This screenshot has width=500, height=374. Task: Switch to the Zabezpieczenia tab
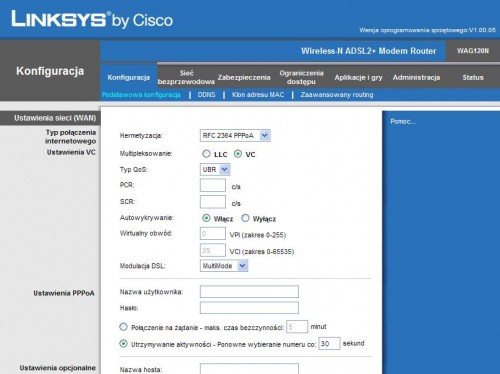point(244,77)
